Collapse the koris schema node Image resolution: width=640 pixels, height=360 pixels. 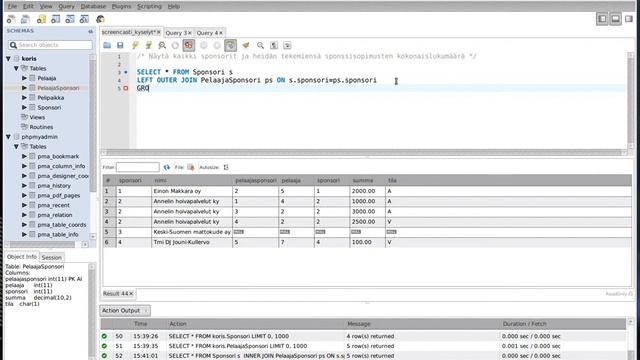click(x=9, y=59)
